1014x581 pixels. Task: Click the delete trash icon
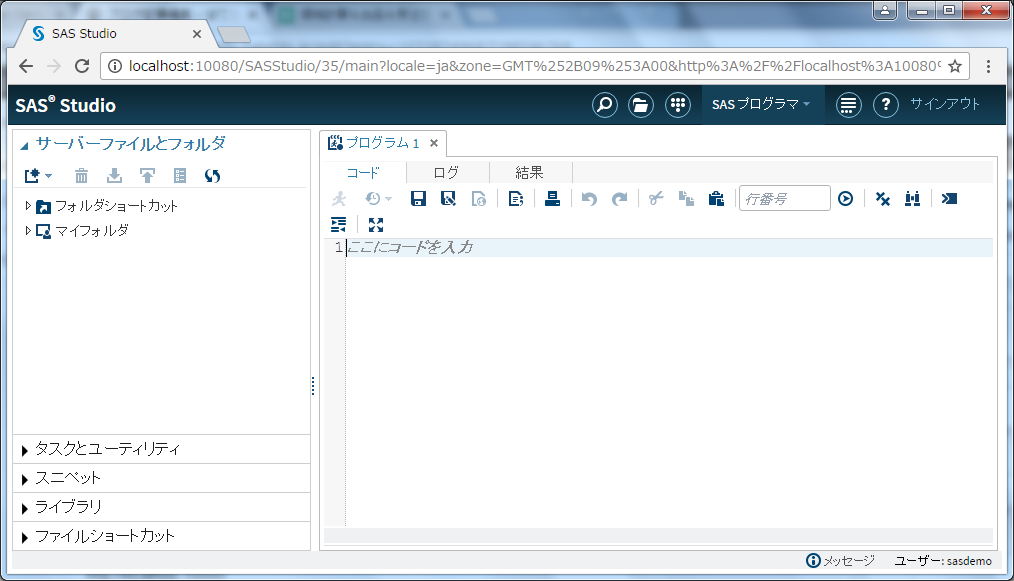point(81,175)
